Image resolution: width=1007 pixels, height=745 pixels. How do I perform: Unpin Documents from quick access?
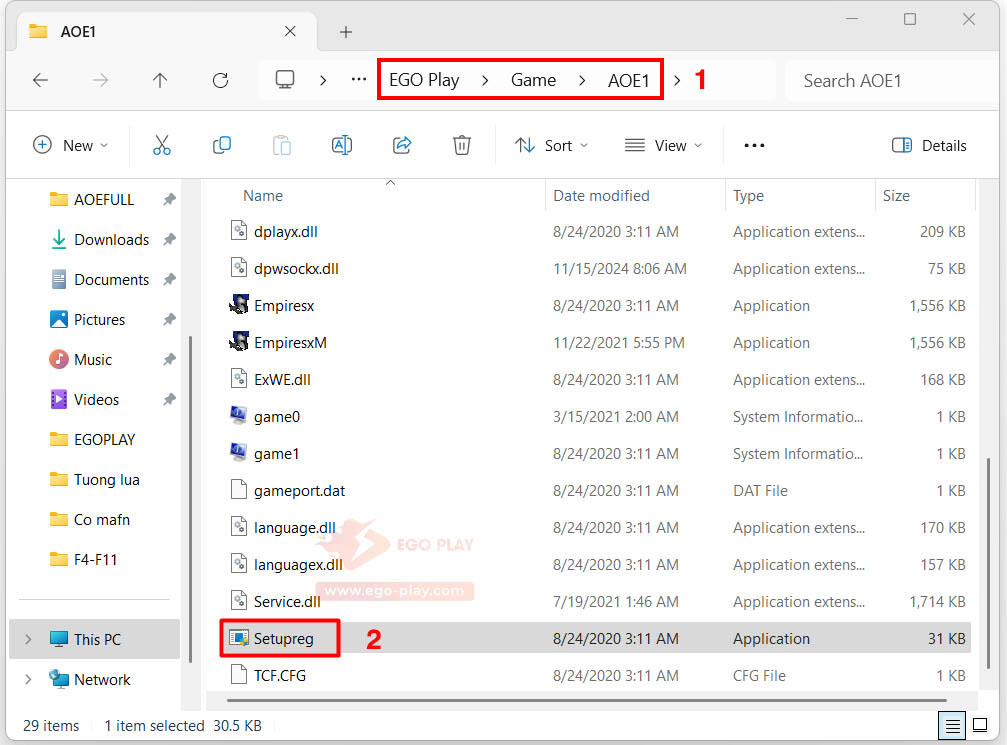click(x=169, y=279)
